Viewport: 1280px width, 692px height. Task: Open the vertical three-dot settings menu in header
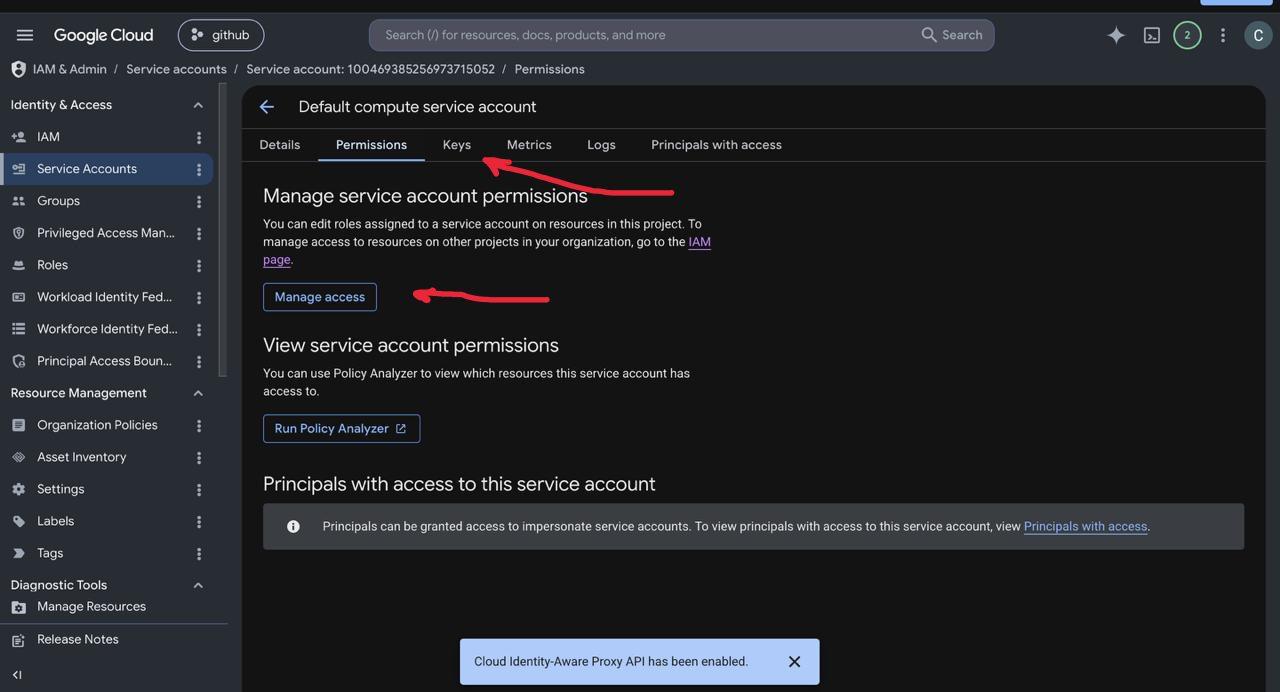coord(1222,35)
